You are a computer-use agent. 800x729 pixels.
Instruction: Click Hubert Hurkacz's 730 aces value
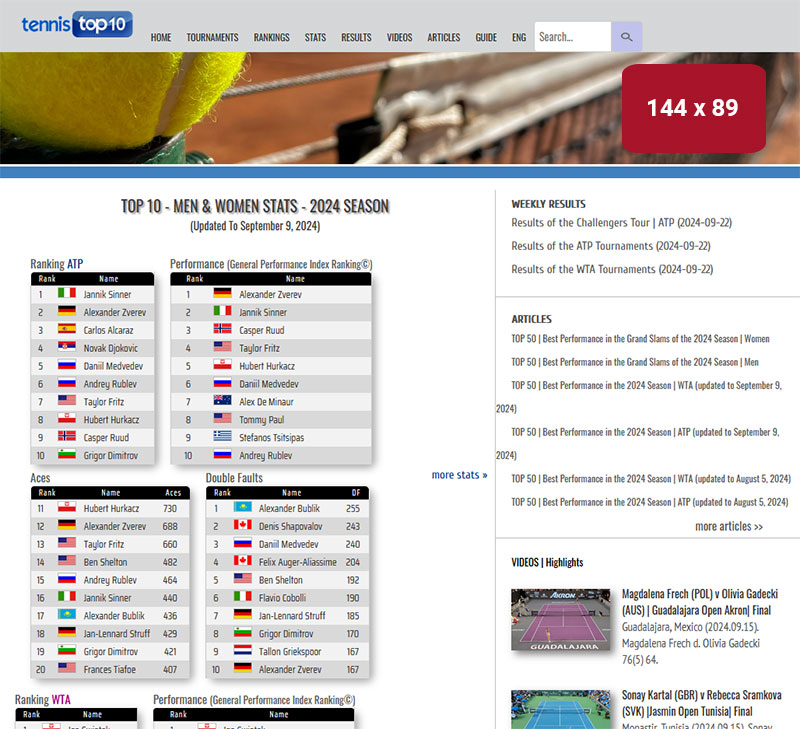point(170,509)
